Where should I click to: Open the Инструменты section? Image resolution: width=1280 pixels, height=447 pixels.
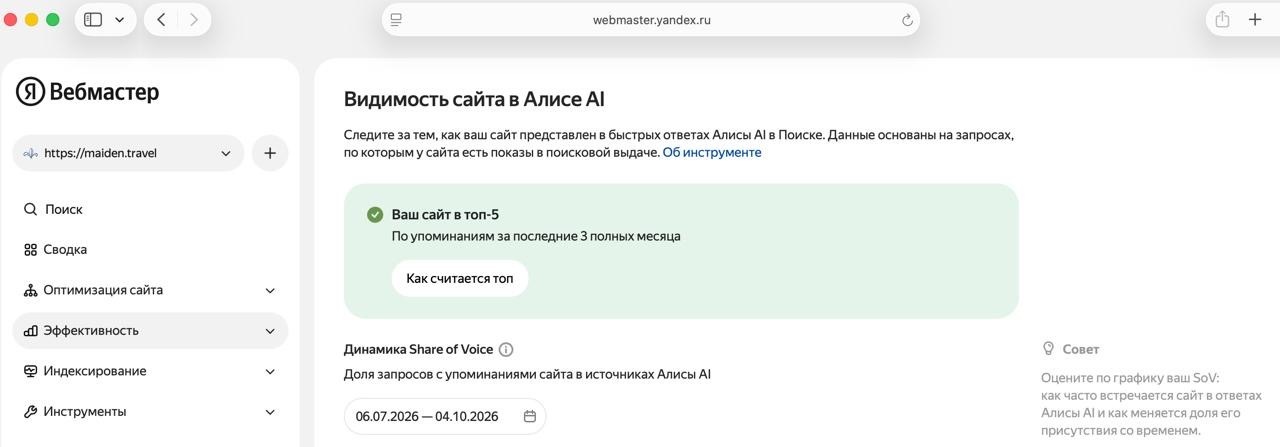[150, 412]
